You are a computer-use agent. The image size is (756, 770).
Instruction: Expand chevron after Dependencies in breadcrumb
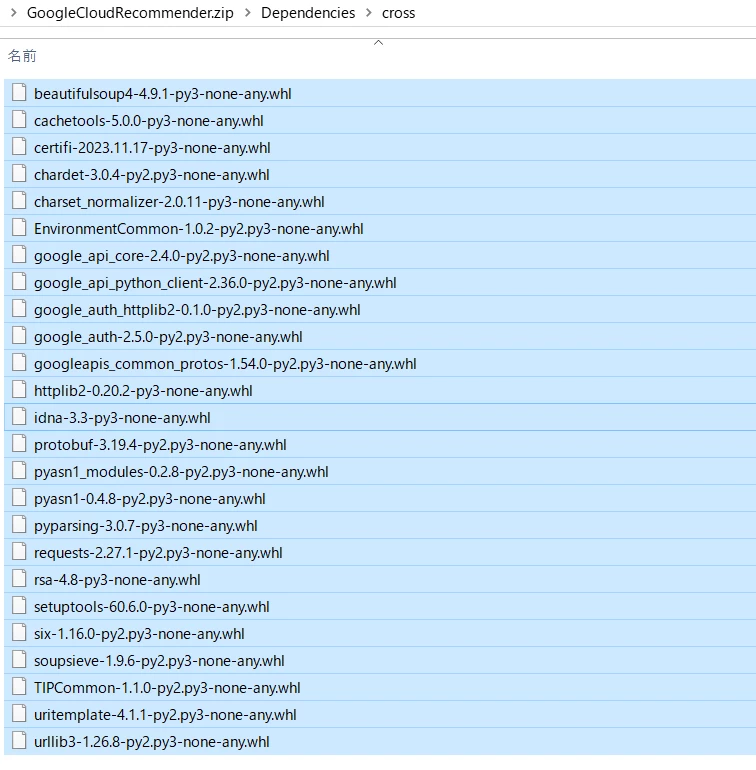[x=368, y=13]
